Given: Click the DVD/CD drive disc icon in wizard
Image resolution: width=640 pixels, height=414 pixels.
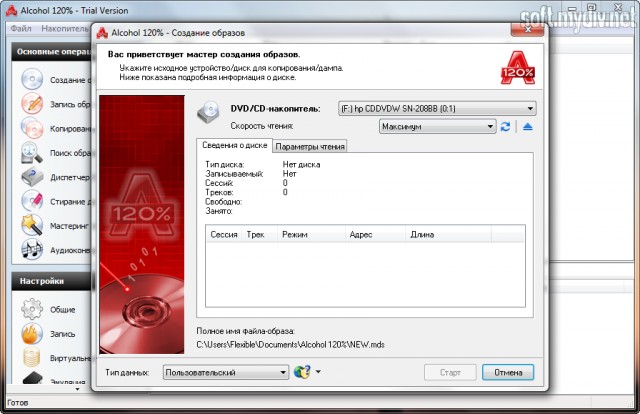Looking at the screenshot, I should coord(209,112).
